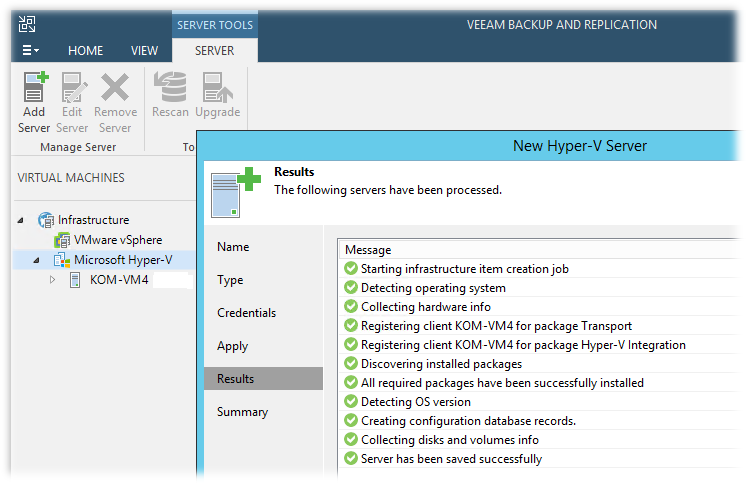Viewport: 746px width, 483px height.
Task: Click success icon for Server has been saved
Action: click(x=351, y=459)
